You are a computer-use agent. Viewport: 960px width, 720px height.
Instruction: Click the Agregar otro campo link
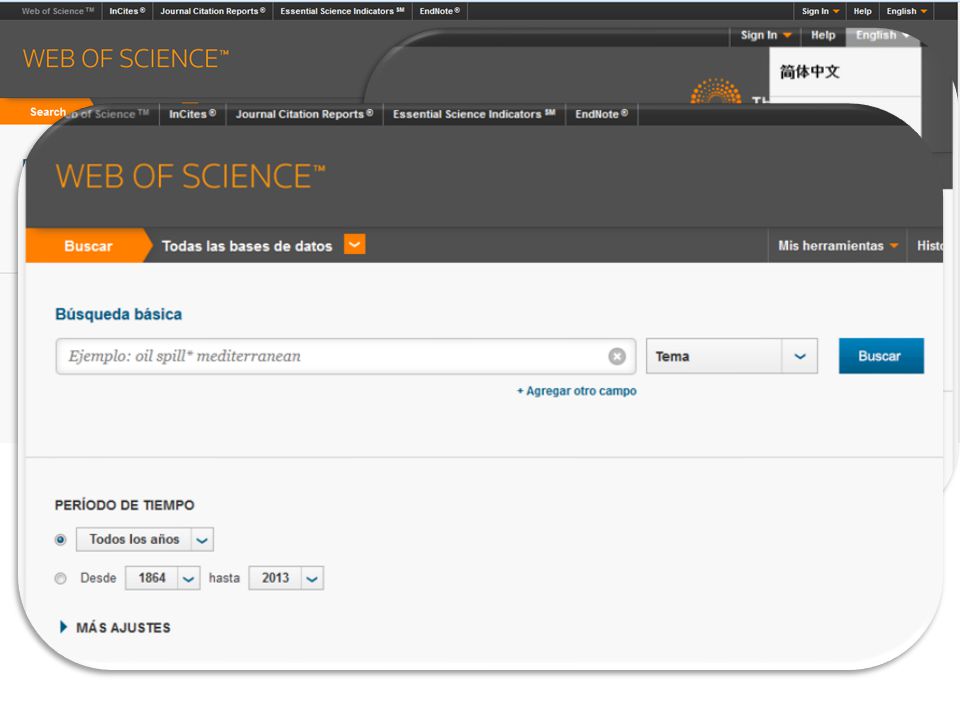[x=577, y=391]
